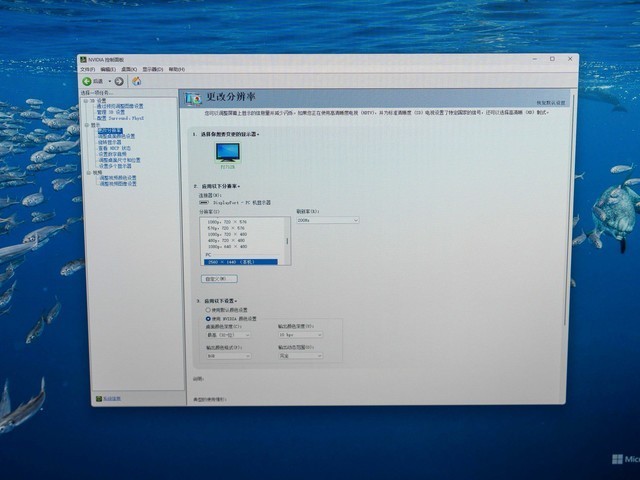Image resolution: width=640 pixels, height=480 pixels.
Task: Select 更改分辨率 in the tree
Action: click(x=110, y=131)
